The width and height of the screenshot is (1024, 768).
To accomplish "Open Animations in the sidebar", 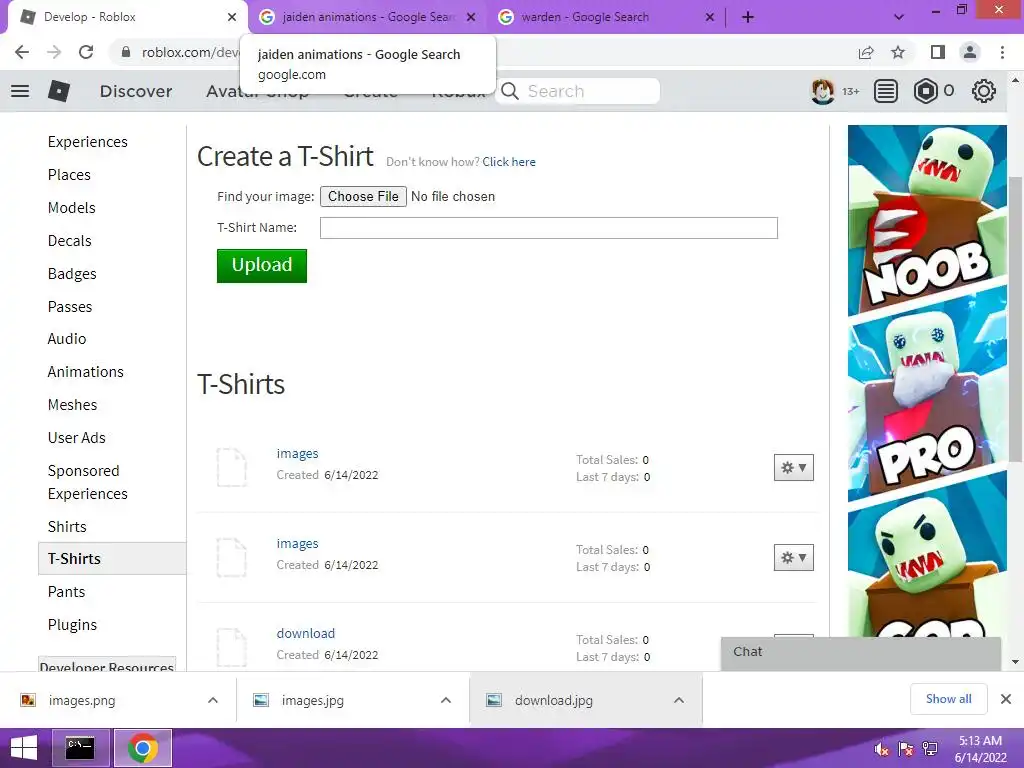I will (x=86, y=372).
